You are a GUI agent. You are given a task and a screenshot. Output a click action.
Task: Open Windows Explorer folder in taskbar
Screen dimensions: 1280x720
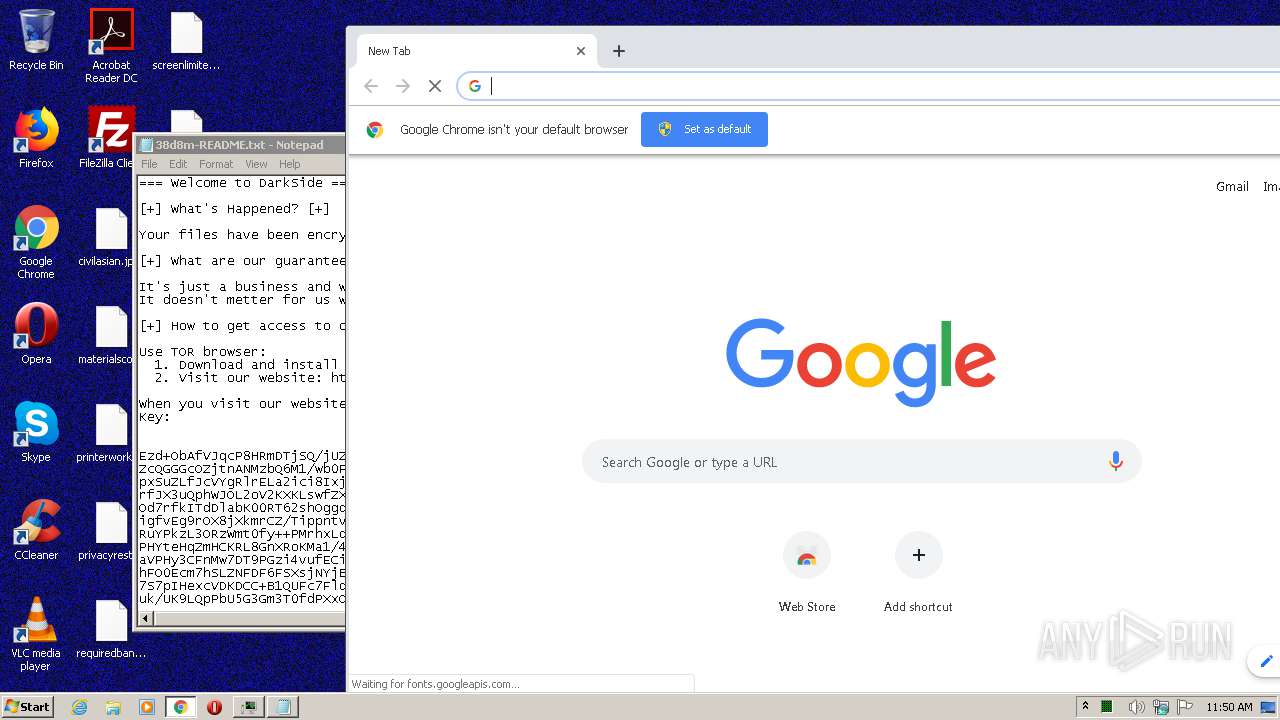[x=113, y=707]
